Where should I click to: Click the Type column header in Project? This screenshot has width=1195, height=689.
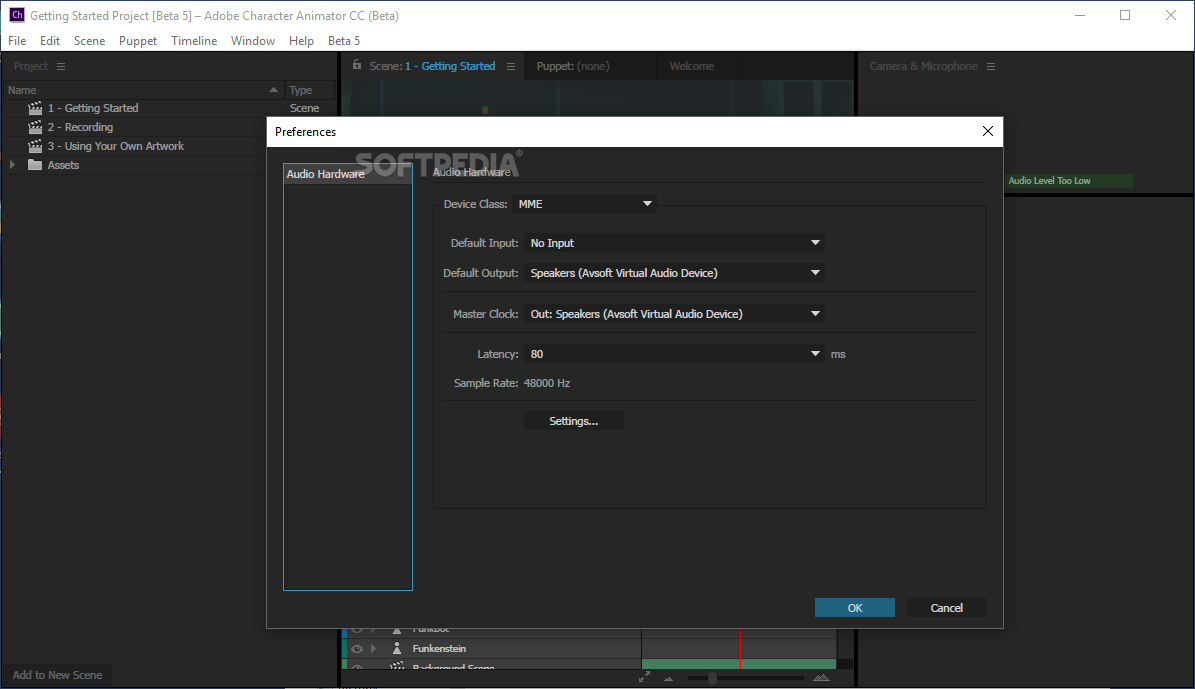[309, 90]
